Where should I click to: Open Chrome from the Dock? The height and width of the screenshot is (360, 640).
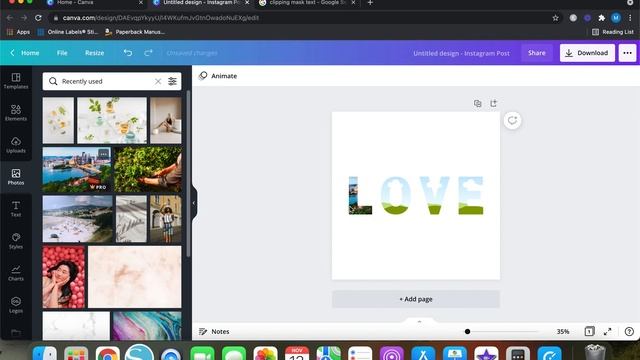point(108,353)
